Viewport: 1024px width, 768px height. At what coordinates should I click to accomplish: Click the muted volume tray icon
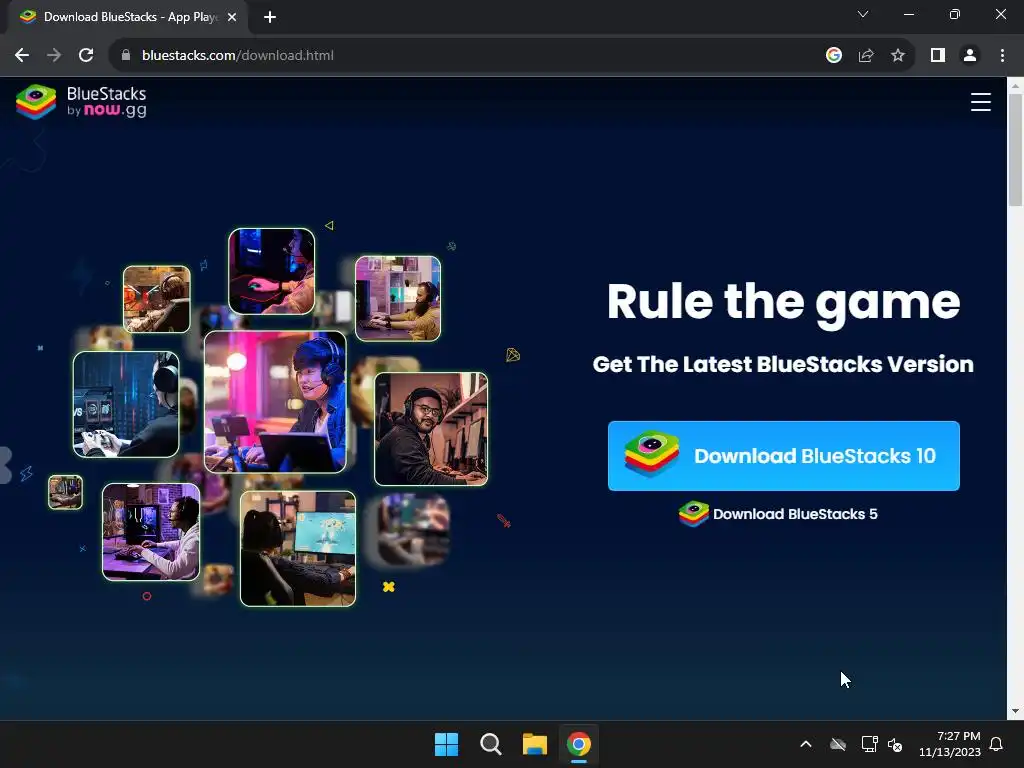pyautogui.click(x=895, y=744)
